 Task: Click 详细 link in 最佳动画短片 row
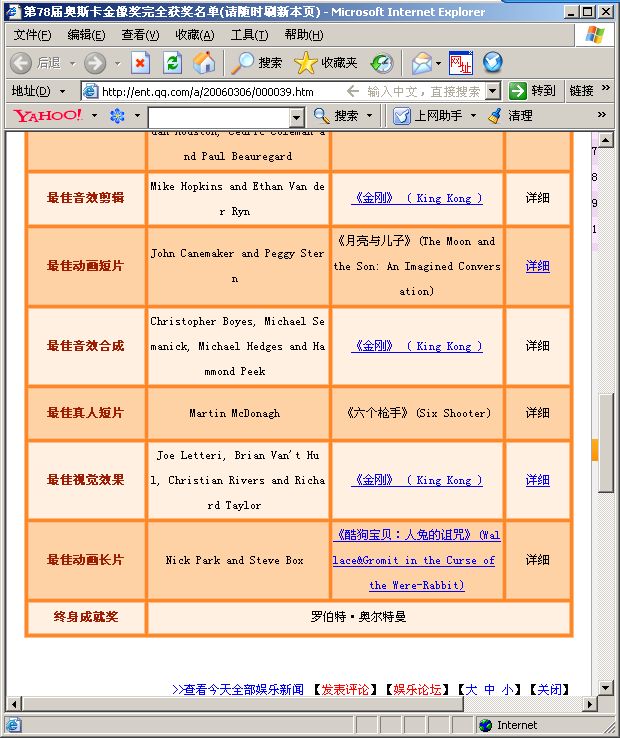click(538, 266)
